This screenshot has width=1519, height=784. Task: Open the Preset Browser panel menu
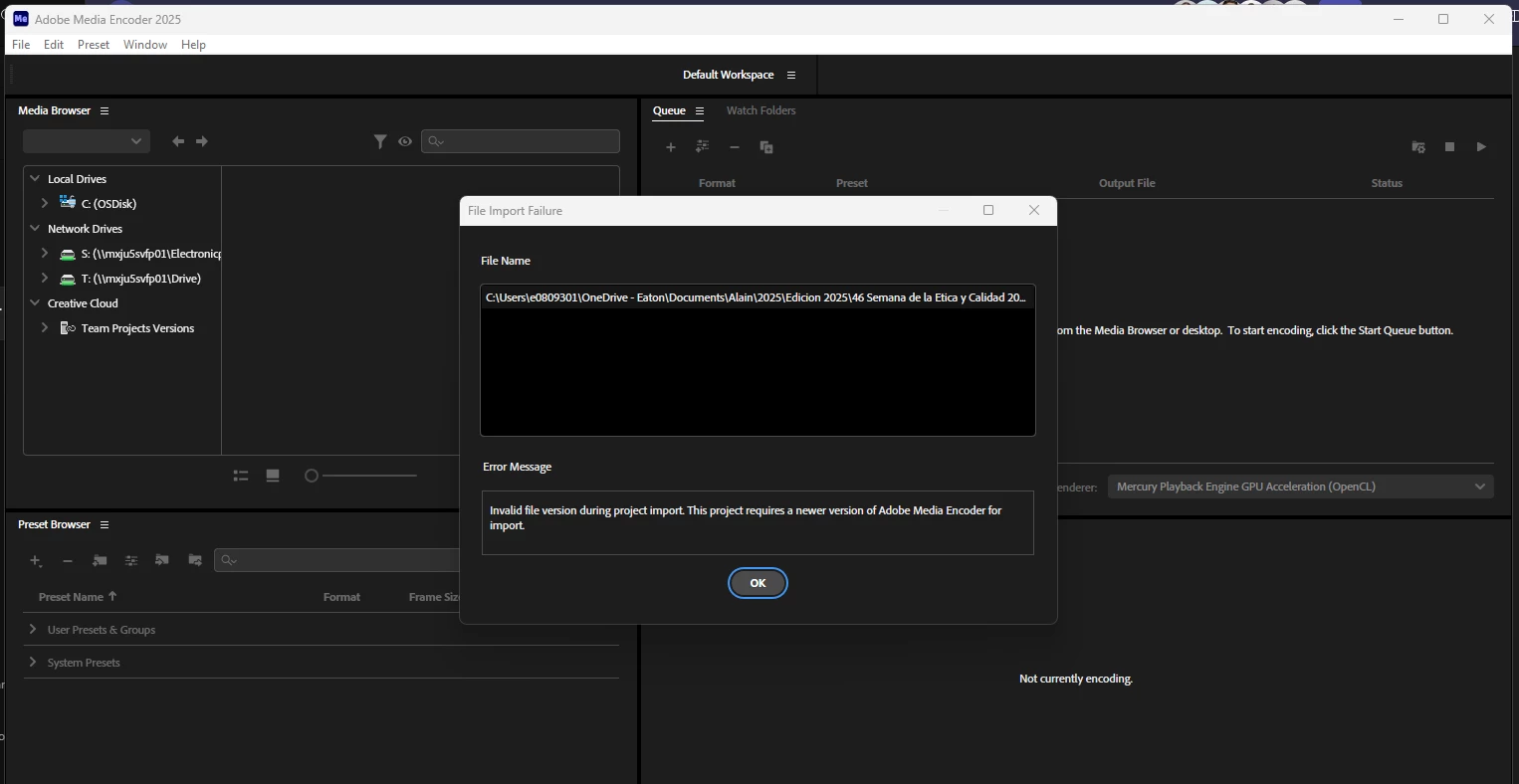click(105, 524)
